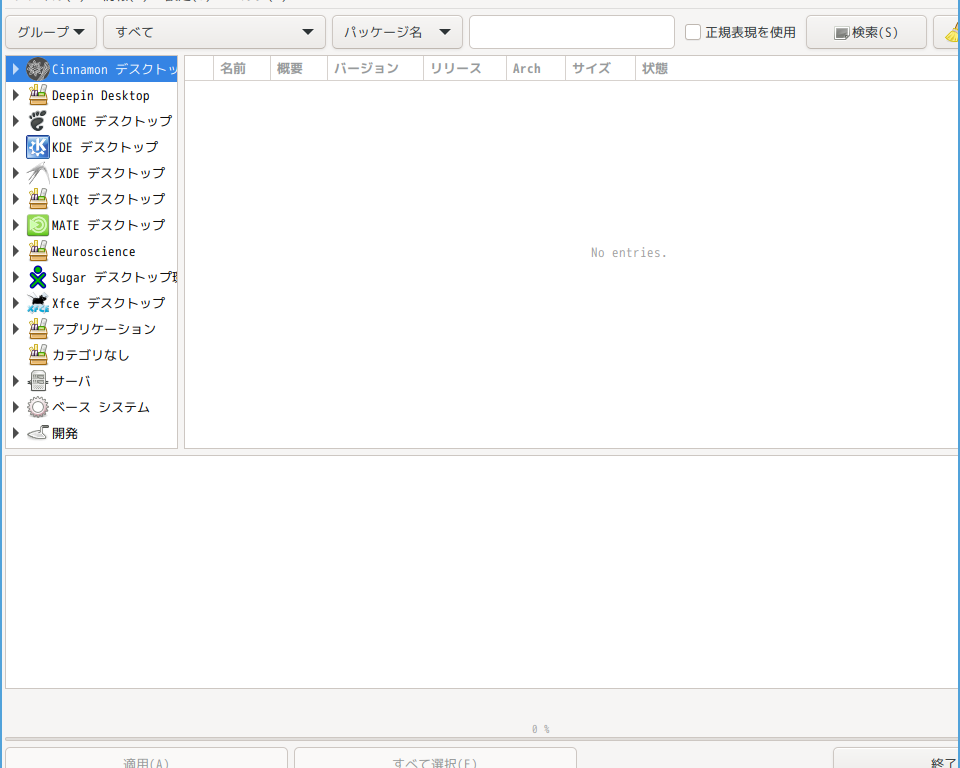Image resolution: width=960 pixels, height=768 pixels.
Task: Expand the KDE デスクトップ tree node
Action: point(16,147)
